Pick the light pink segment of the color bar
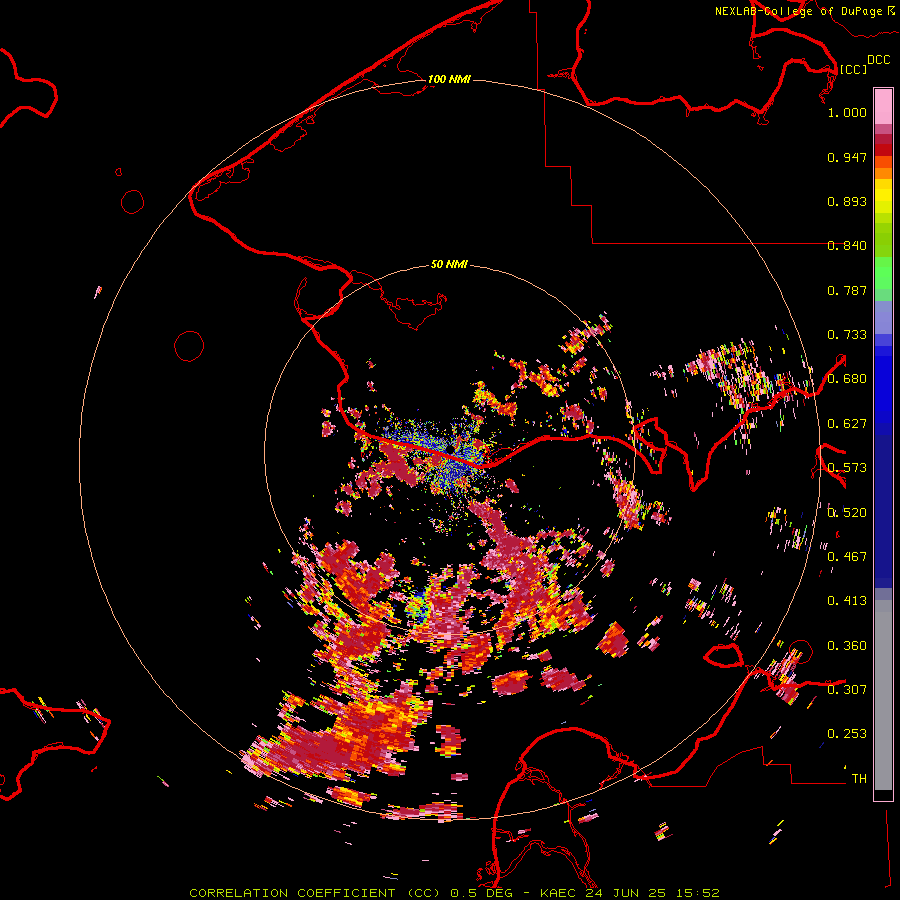Screen dimensions: 900x900 point(883,106)
